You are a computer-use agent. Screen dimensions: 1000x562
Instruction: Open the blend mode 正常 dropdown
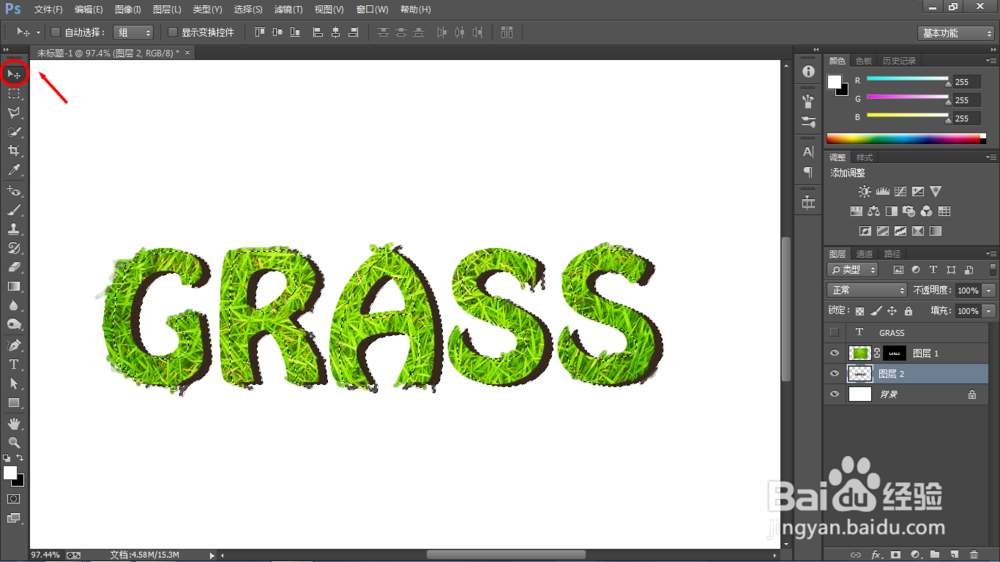click(x=867, y=290)
